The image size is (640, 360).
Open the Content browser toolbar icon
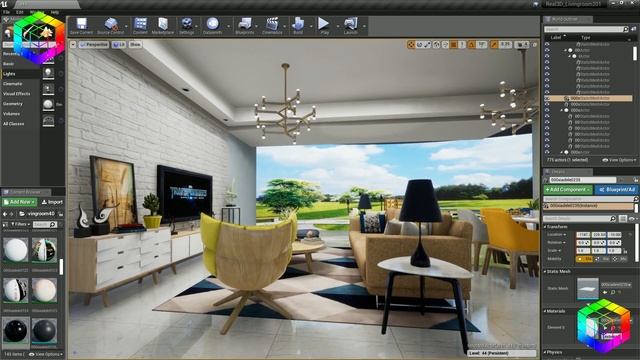pyautogui.click(x=140, y=26)
